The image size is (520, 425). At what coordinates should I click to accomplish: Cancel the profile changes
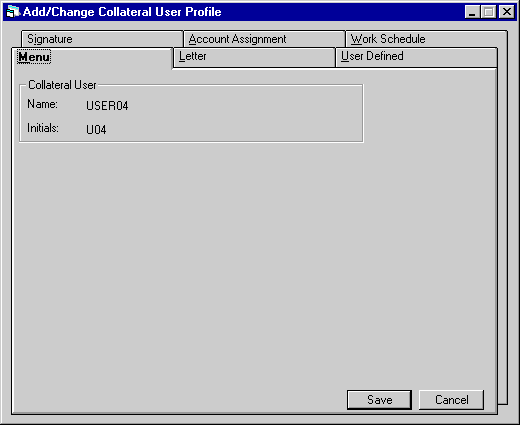point(451,400)
